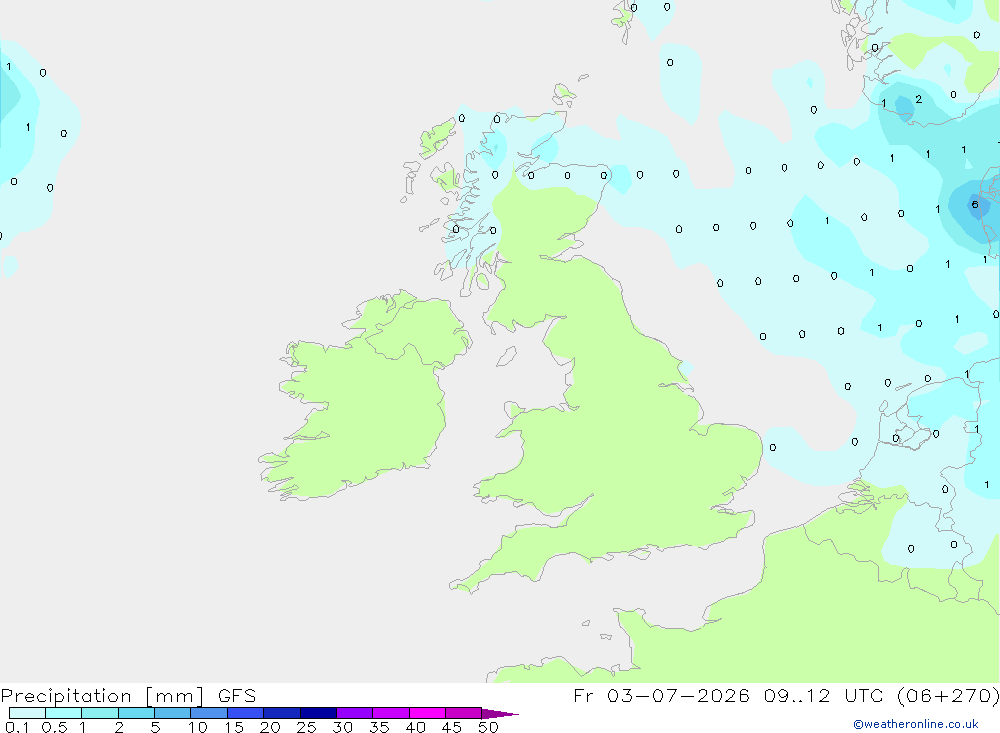Click the '20' legend scale label
Screen dimensions: 1000x733
[270, 727]
